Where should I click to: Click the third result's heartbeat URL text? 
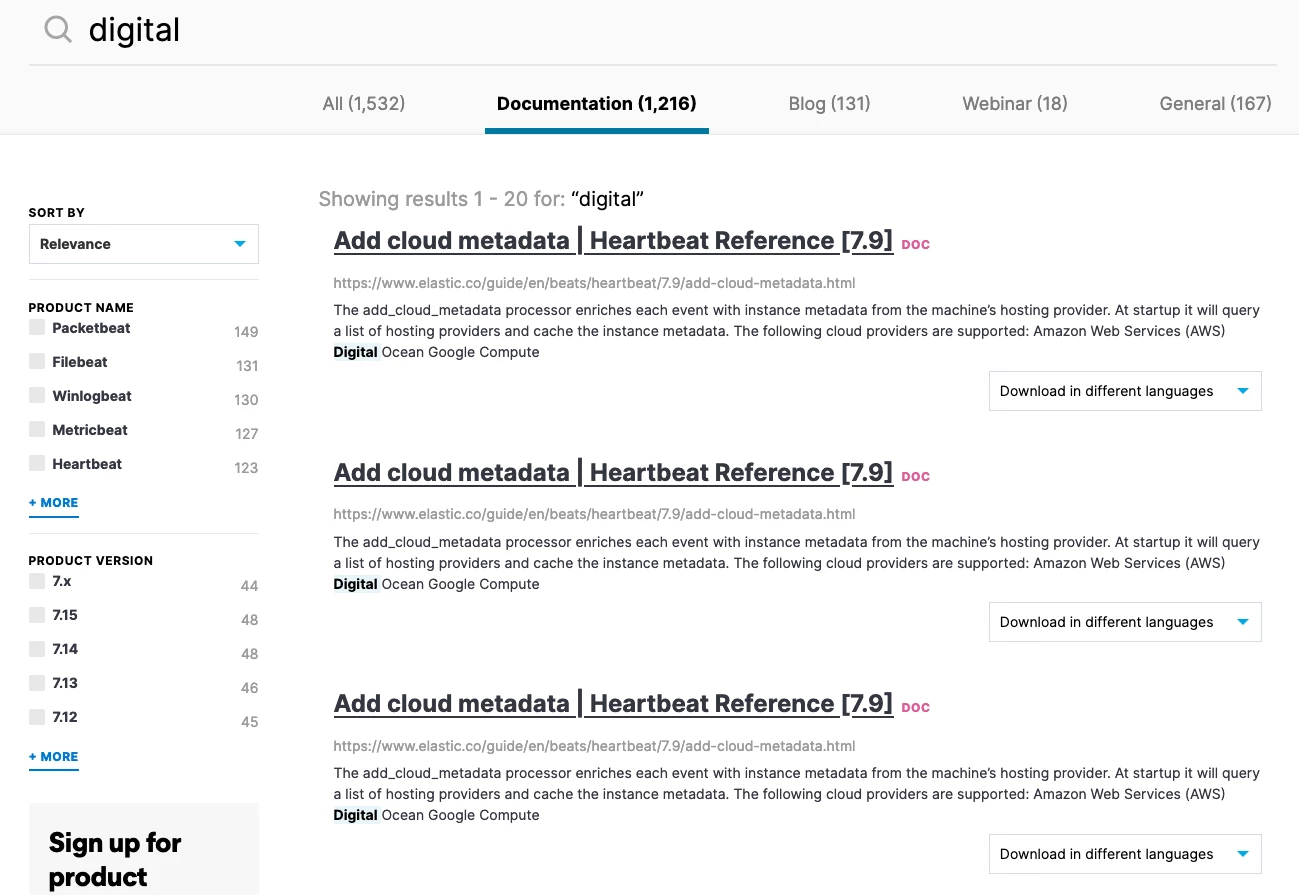(594, 746)
